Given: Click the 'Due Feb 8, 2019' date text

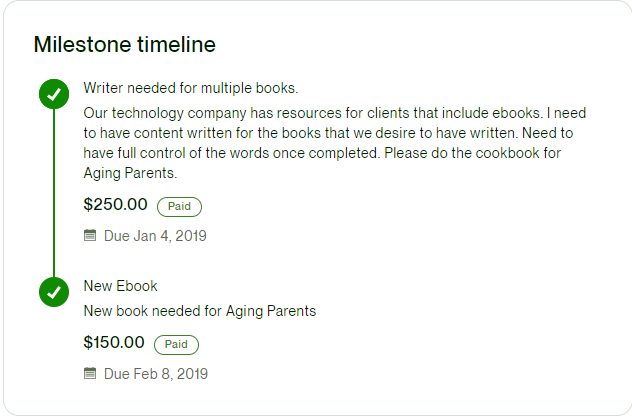Looking at the screenshot, I should (156, 374).
